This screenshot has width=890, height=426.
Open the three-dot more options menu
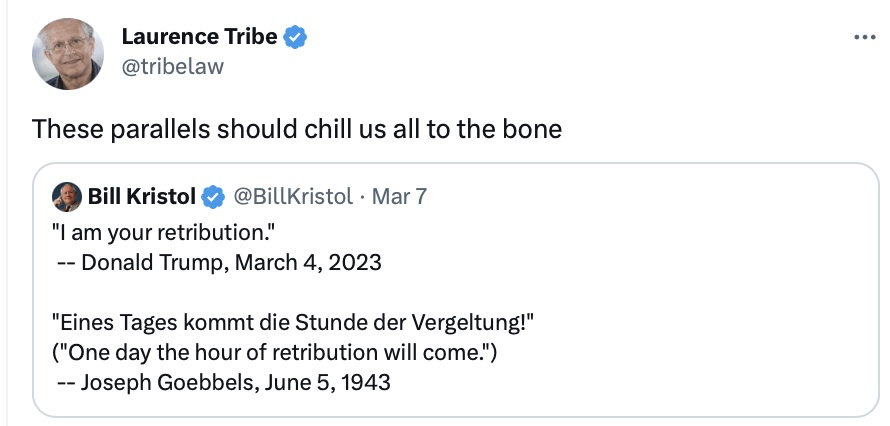863,38
